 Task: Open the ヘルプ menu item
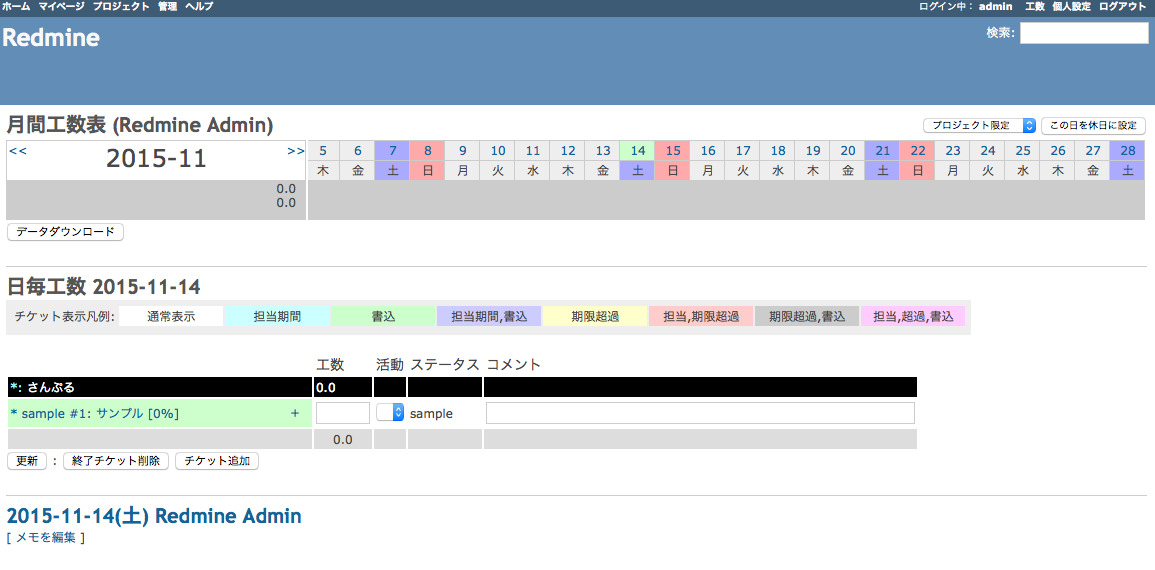point(199,6)
